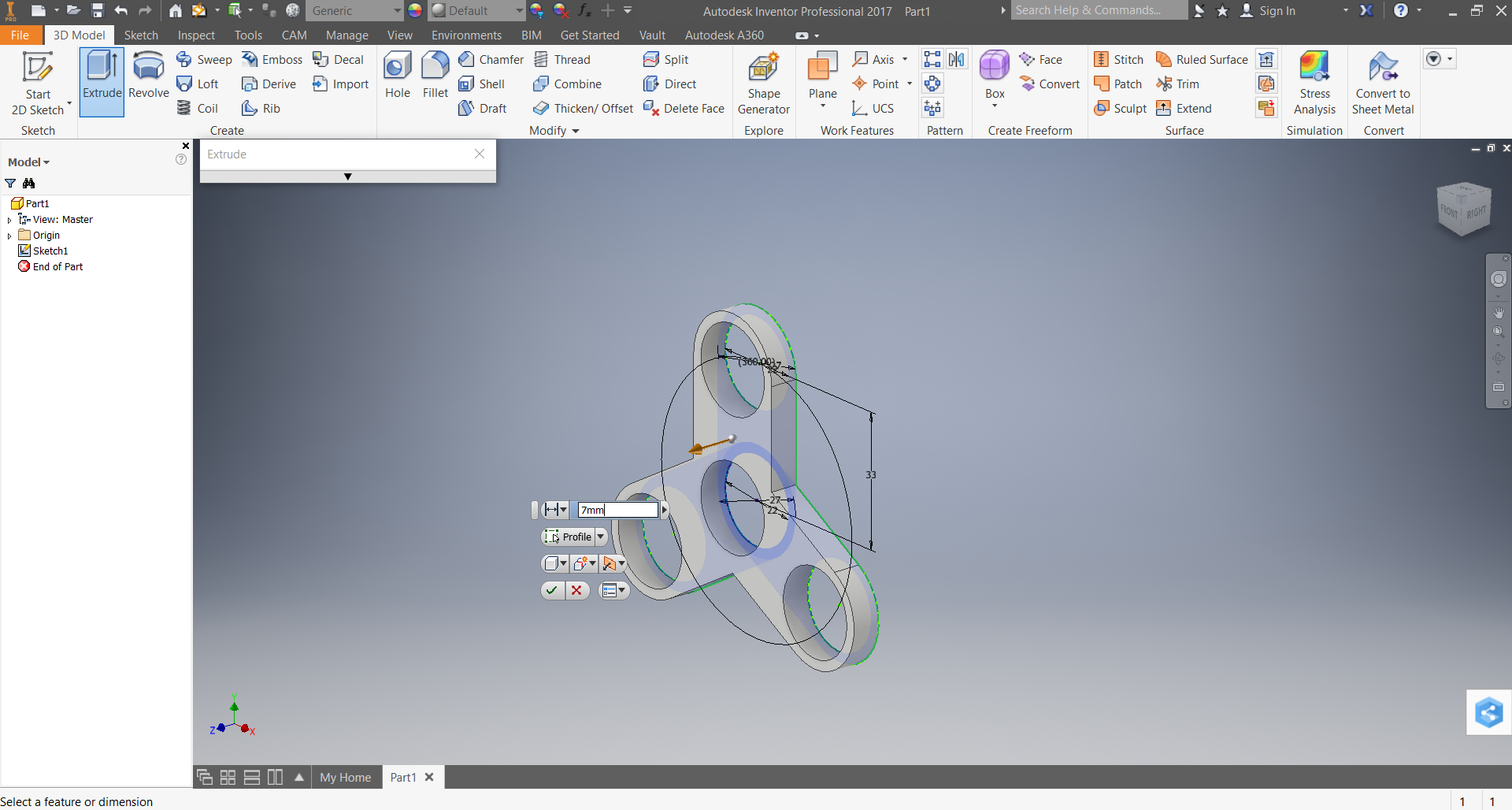Select End of Part in browser

(50, 267)
